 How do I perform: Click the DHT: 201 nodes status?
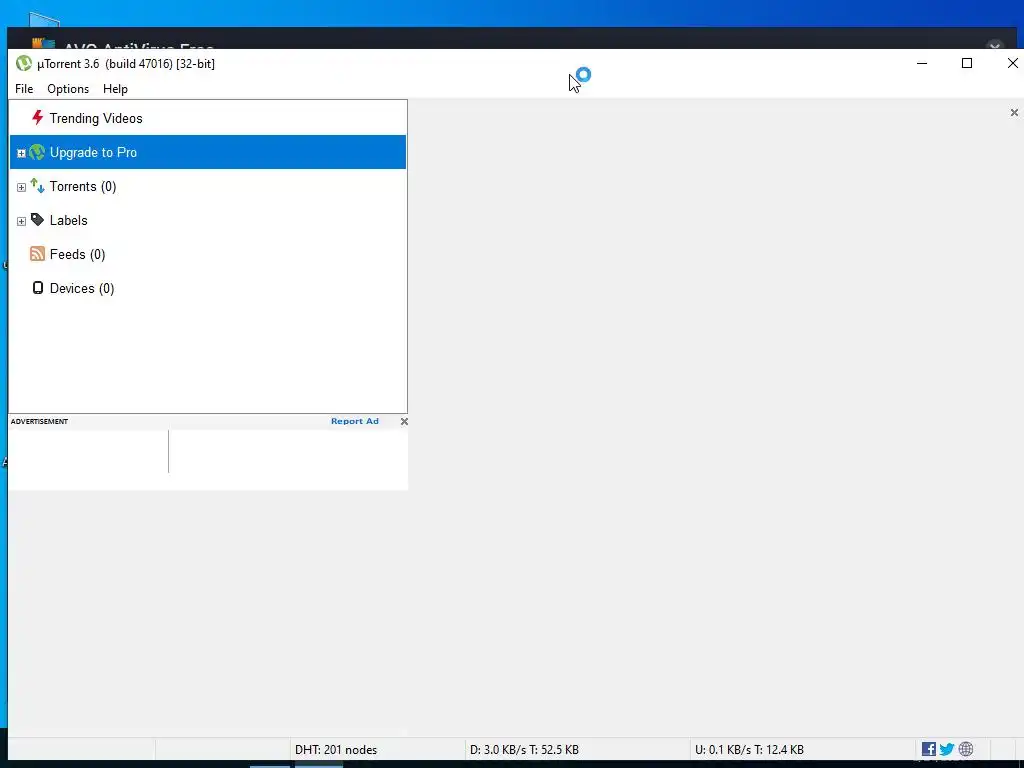[x=336, y=750]
